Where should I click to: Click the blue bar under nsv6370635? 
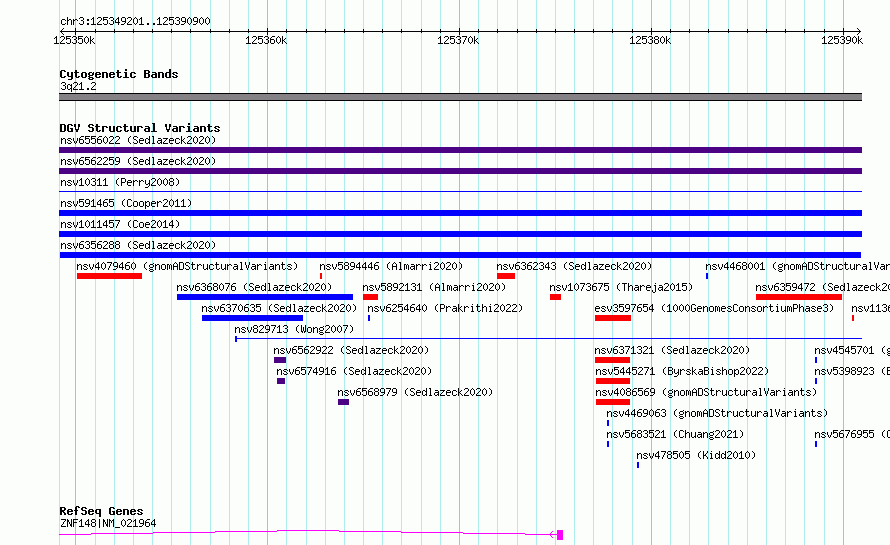[252, 318]
